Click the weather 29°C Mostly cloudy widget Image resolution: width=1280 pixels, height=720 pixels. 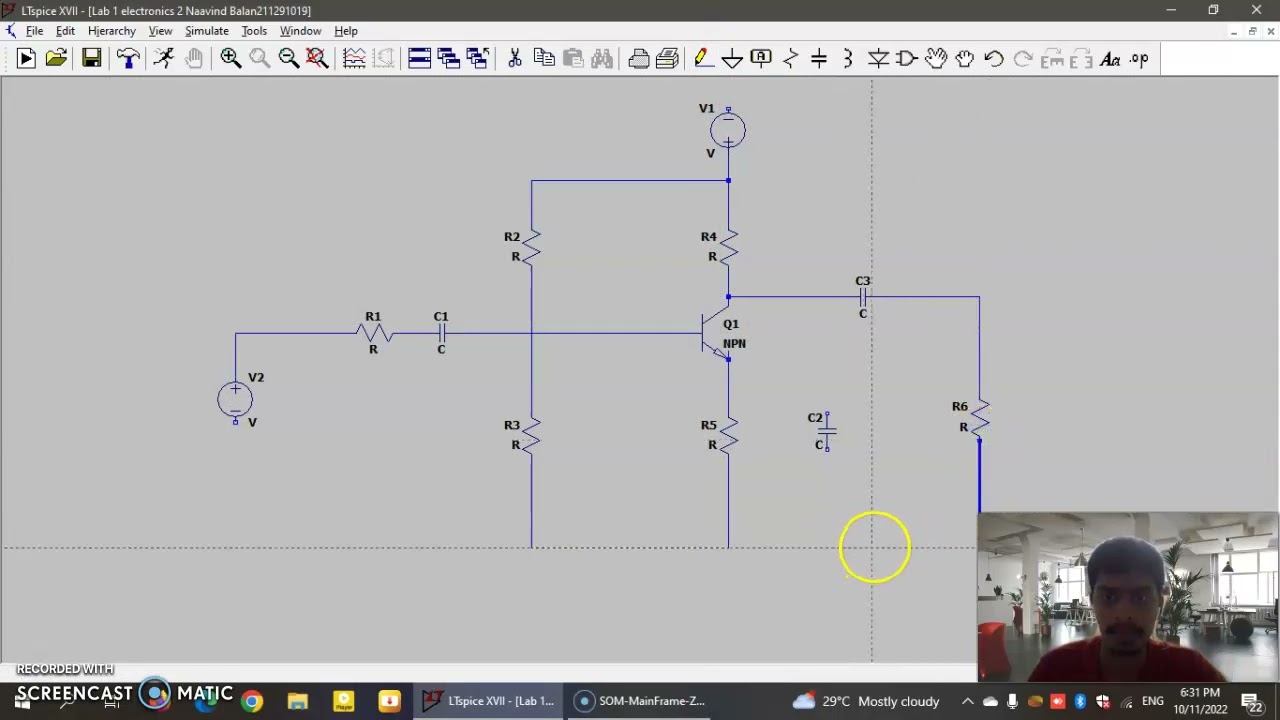tap(866, 701)
